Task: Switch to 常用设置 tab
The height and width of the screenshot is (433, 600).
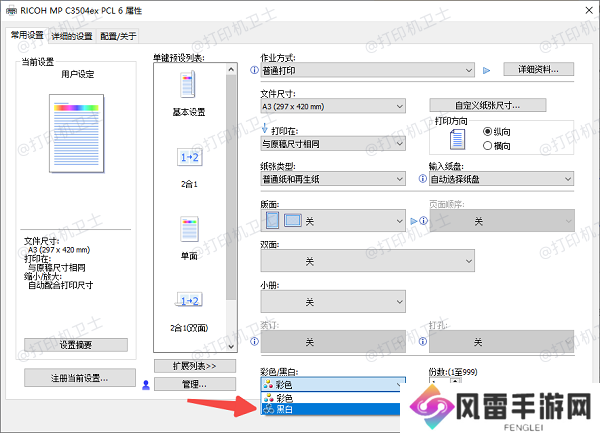Action: [27, 35]
